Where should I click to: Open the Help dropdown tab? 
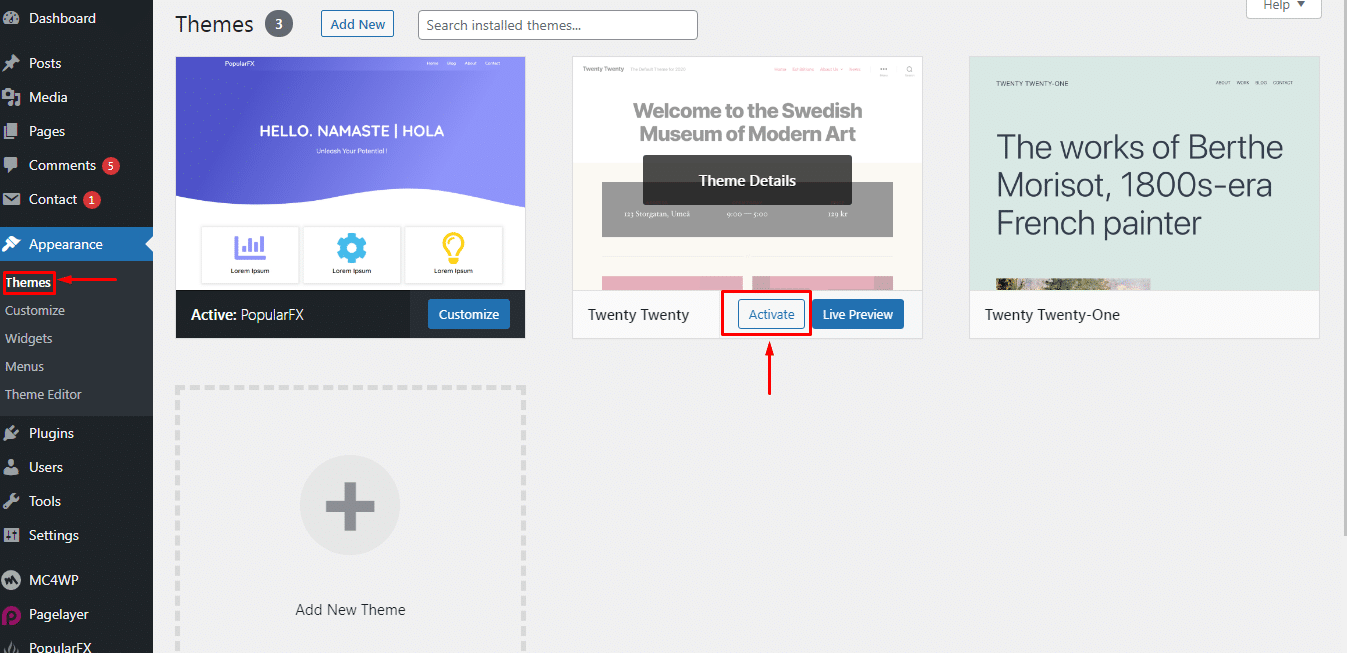pos(1283,6)
